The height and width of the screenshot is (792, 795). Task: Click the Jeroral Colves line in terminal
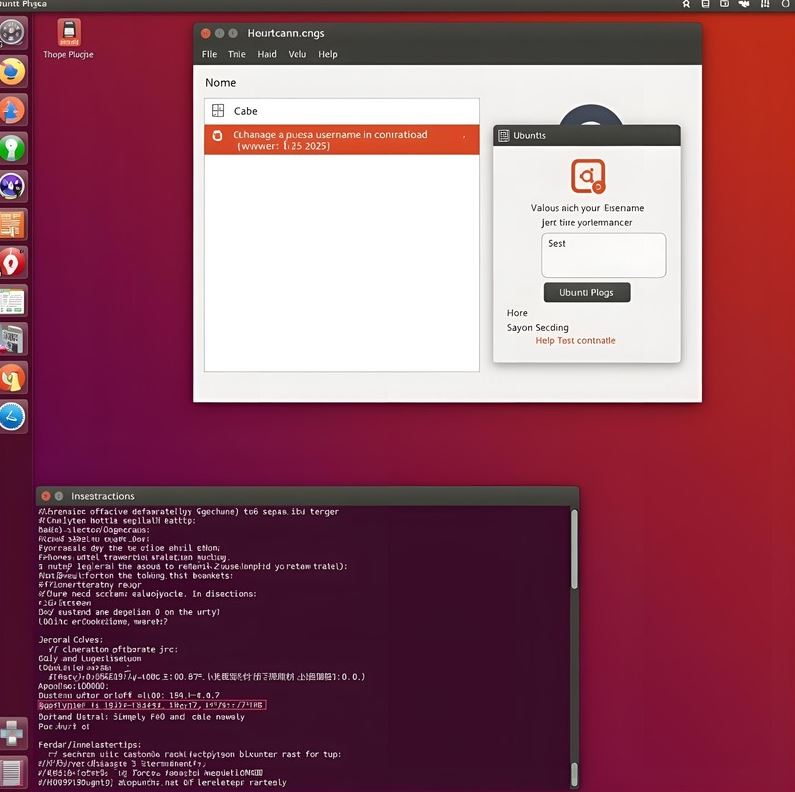pos(70,640)
